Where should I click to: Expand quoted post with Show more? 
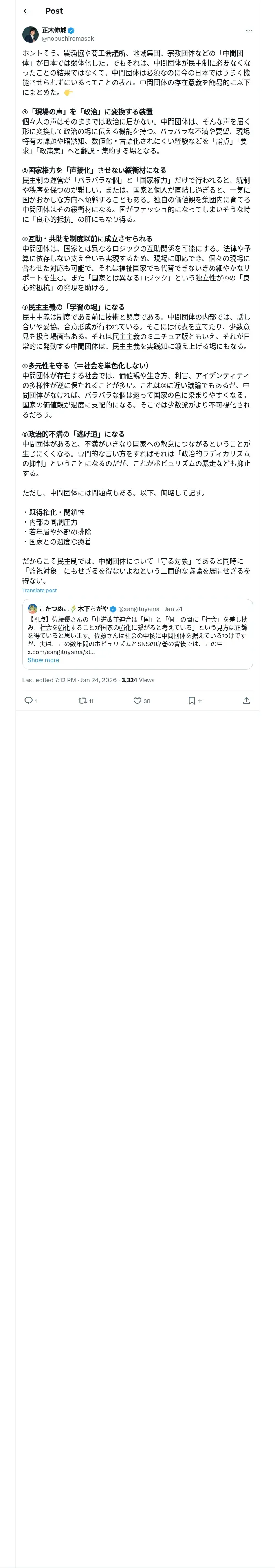pos(43,660)
